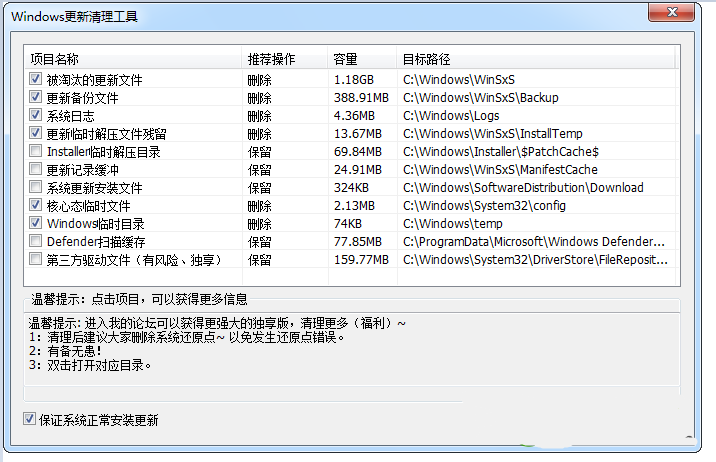This screenshot has width=716, height=462.
Task: Check the 更新记录缓冲 checkbox
Action: 35,169
